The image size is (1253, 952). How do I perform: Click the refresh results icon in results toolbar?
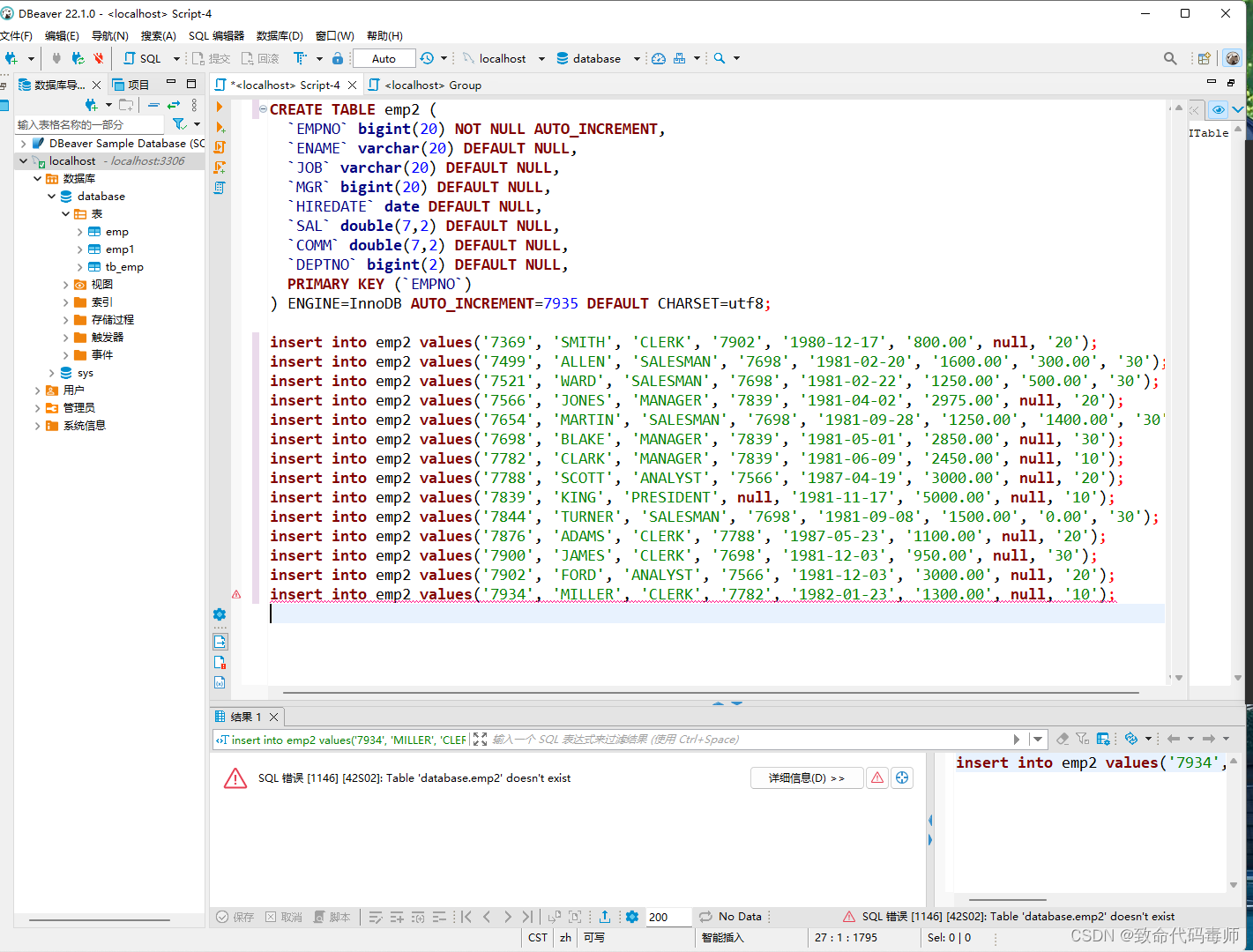1133,739
